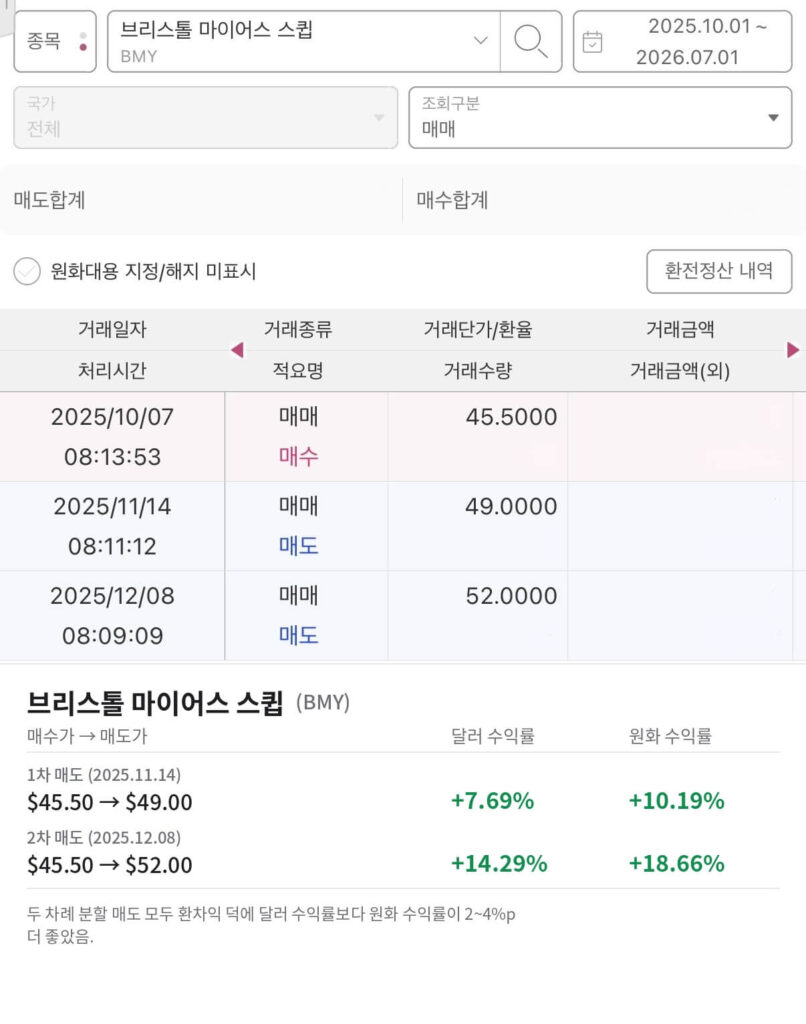Viewport: 806px width, 1024px height.
Task: Click the search magnifier icon
Action: pos(530,41)
